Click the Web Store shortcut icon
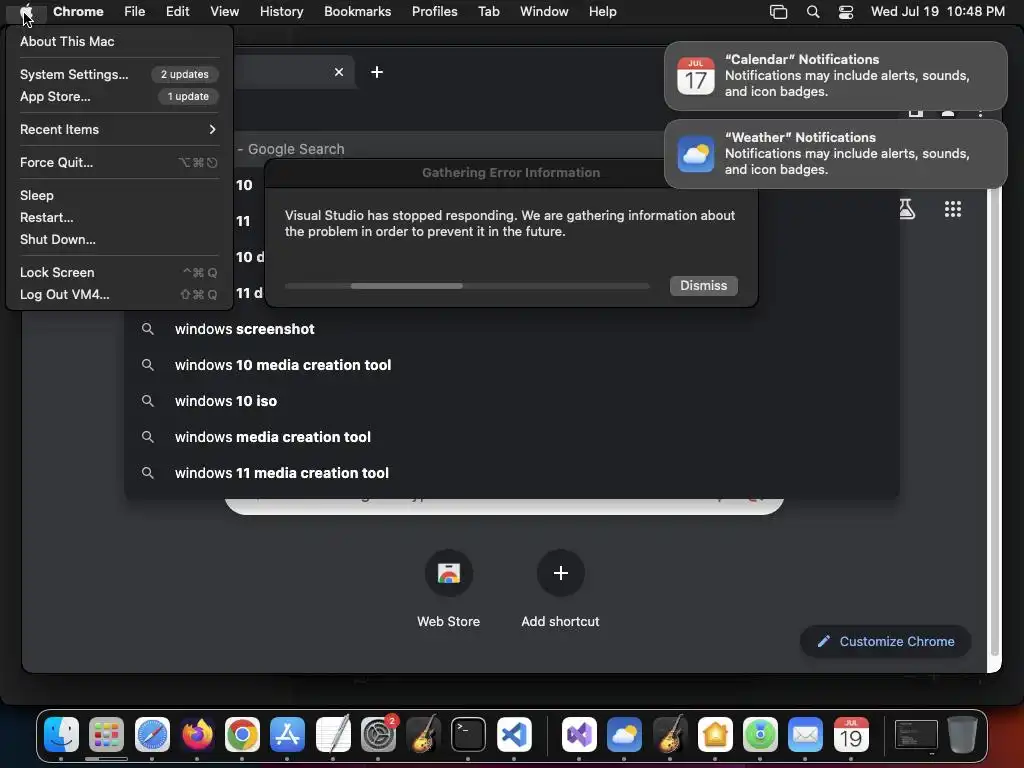The height and width of the screenshot is (768, 1024). point(449,573)
